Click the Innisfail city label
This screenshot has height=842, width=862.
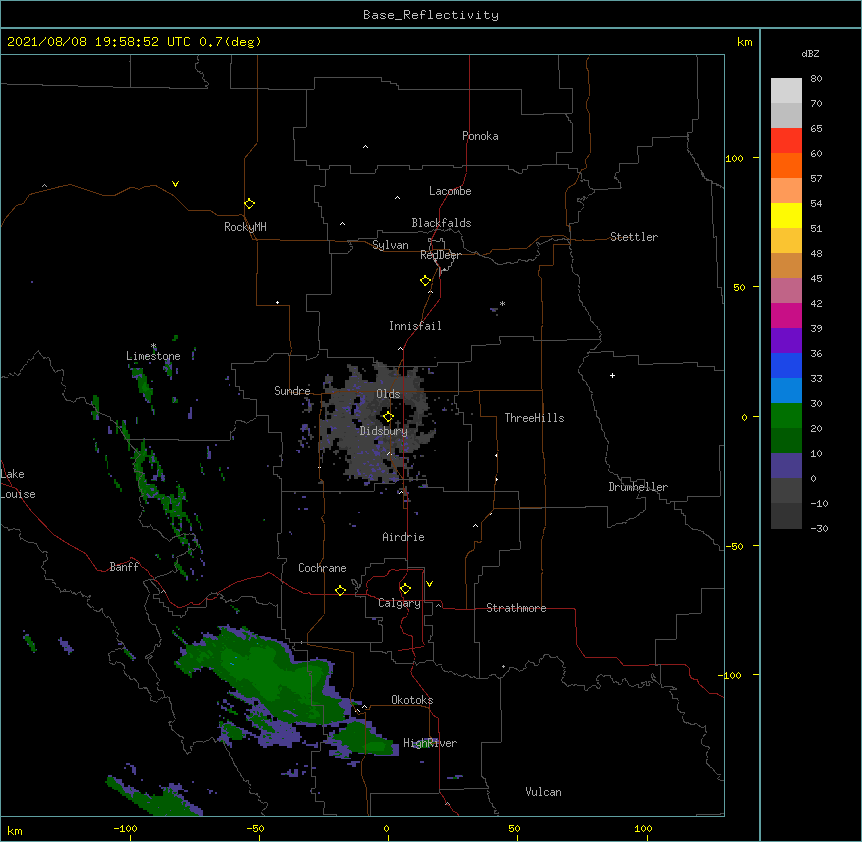pyautogui.click(x=415, y=326)
